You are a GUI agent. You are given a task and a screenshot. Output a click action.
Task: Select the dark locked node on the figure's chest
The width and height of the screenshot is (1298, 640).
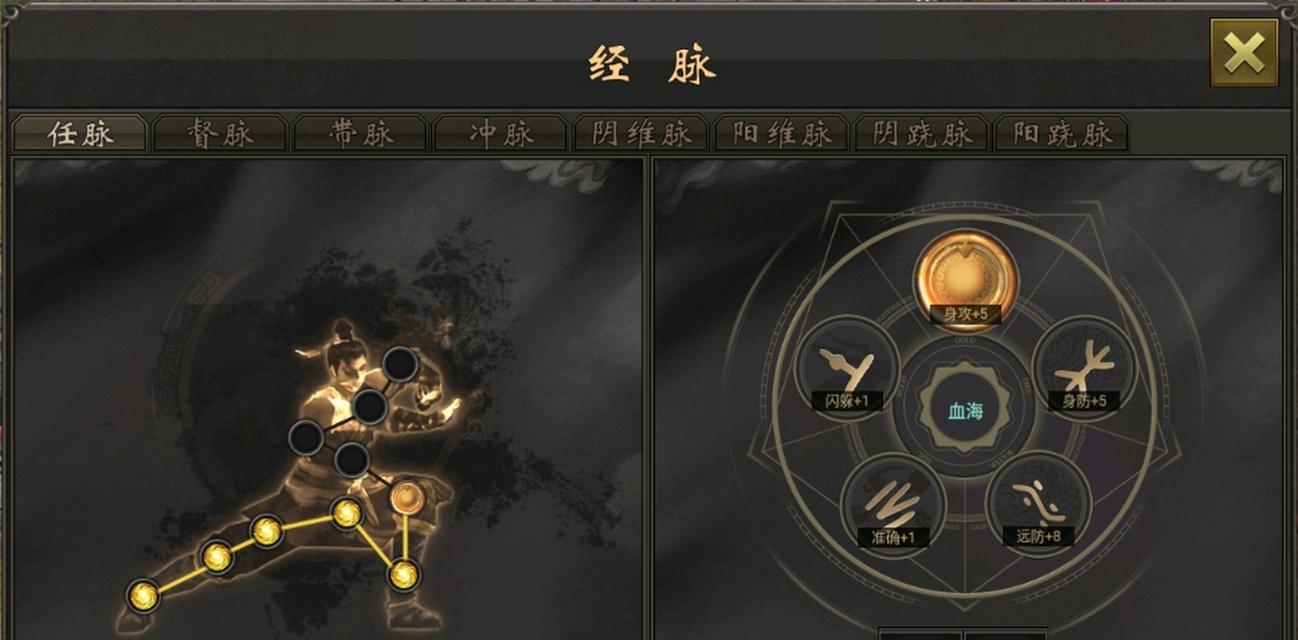coord(370,407)
